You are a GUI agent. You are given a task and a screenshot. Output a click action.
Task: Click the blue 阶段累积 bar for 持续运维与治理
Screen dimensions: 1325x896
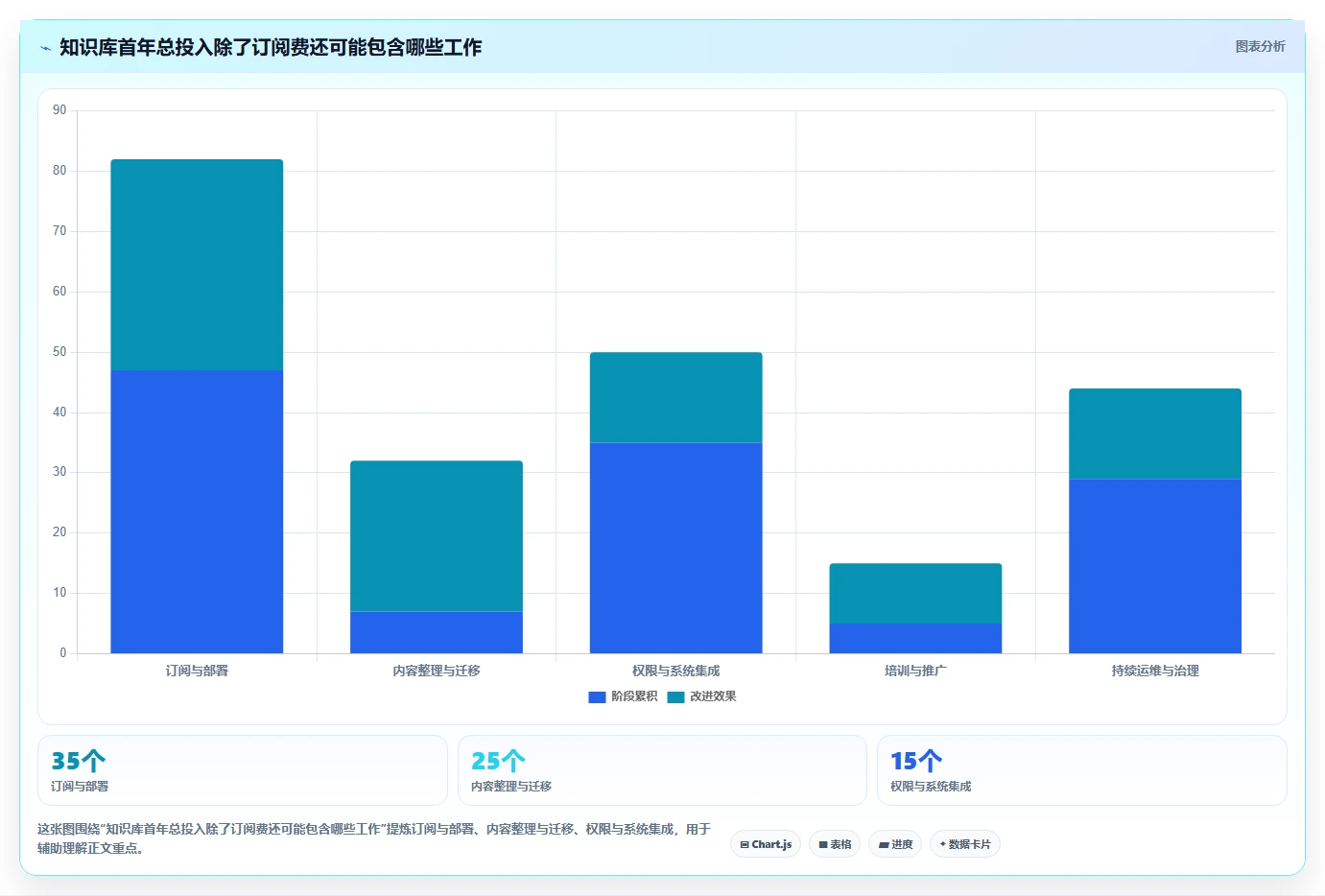(1155, 566)
